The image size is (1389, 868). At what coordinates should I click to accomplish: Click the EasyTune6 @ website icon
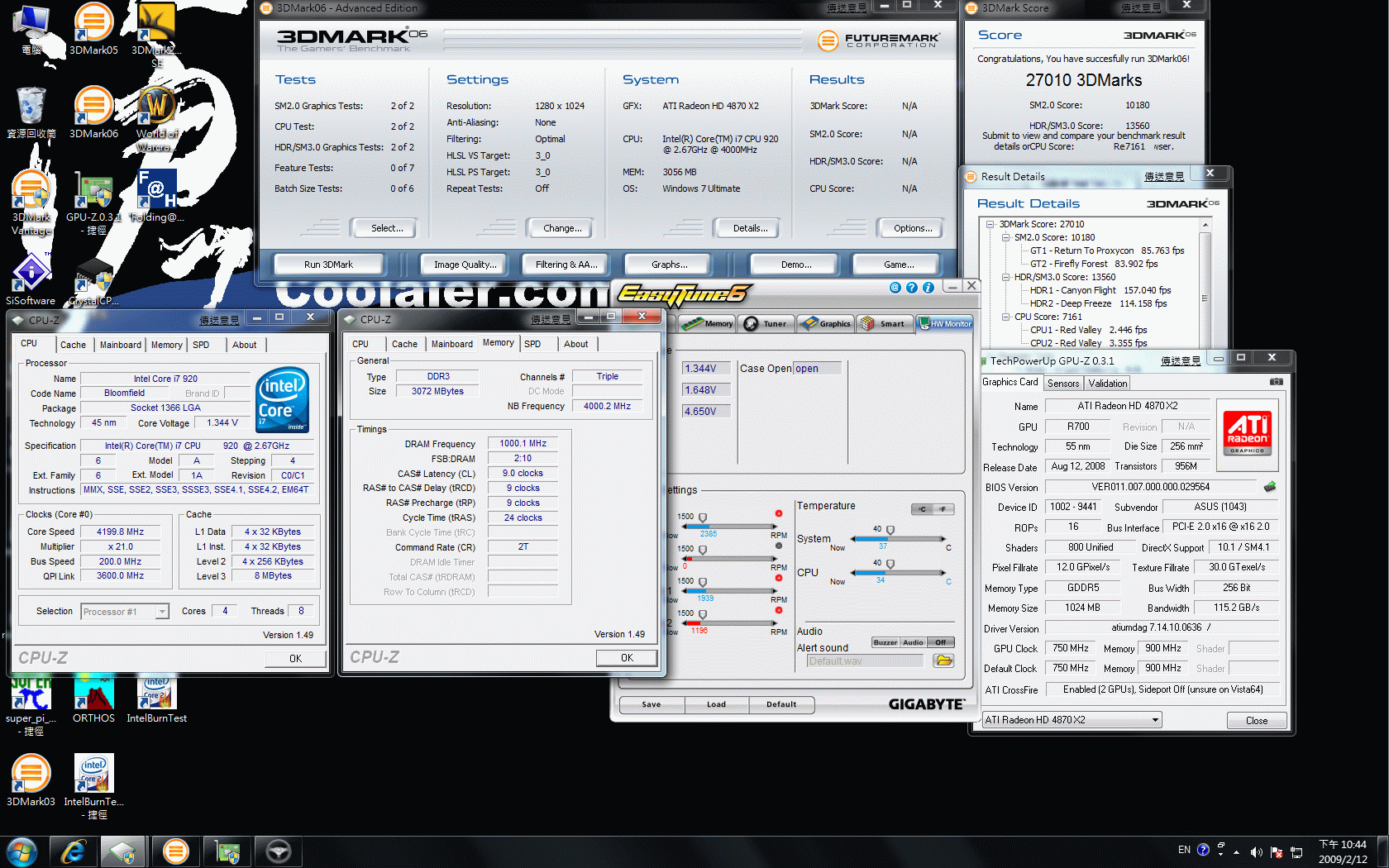[x=895, y=288]
